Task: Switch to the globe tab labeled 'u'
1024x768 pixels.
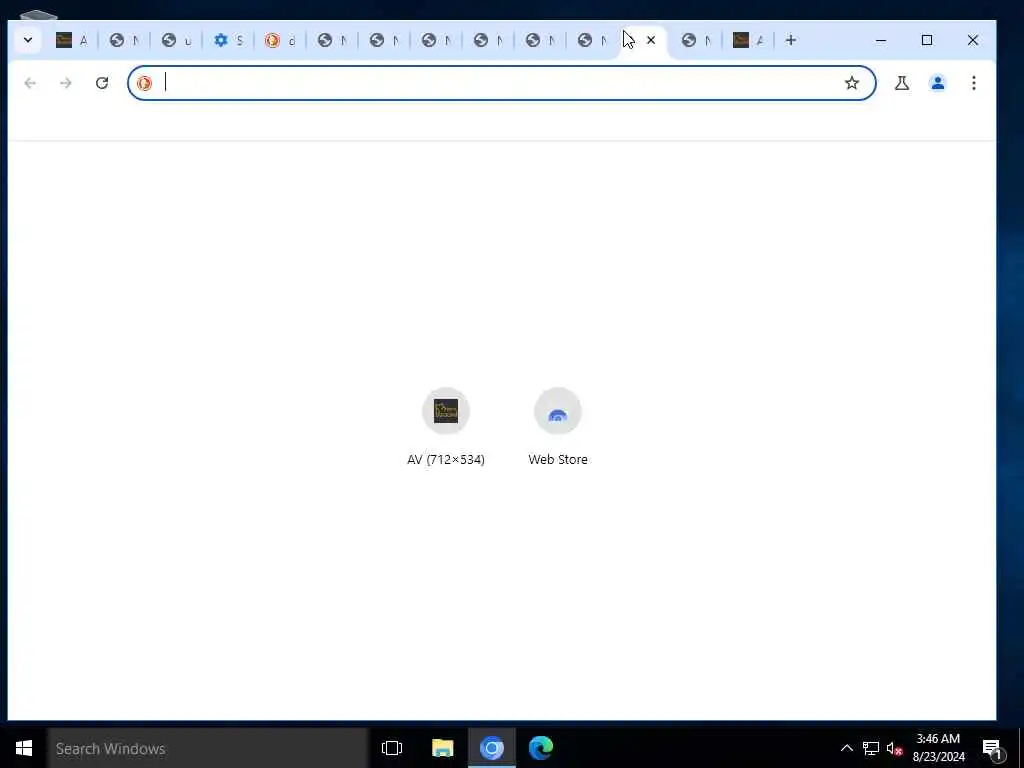Action: point(176,40)
